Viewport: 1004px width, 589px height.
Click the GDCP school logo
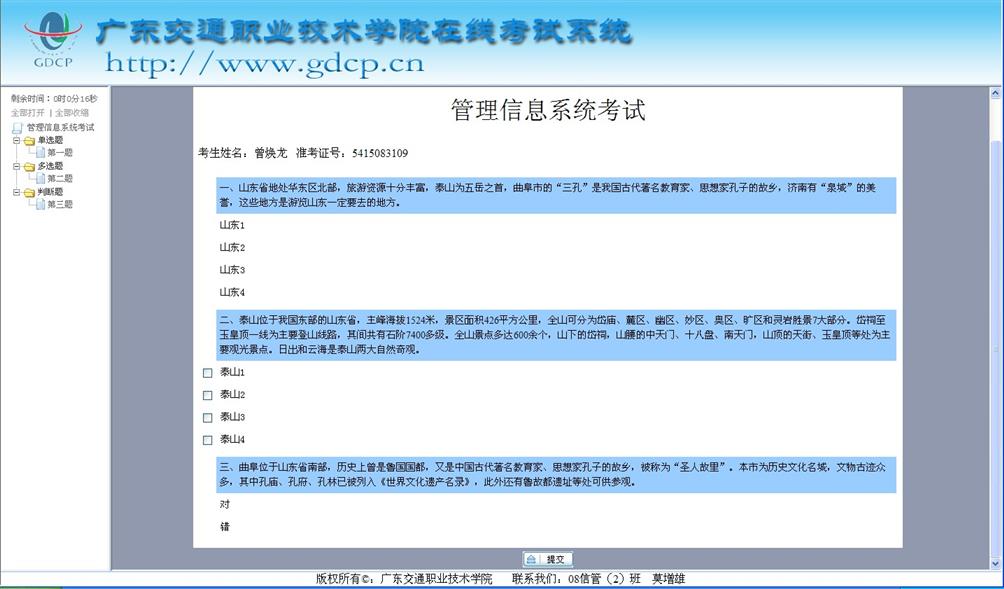click(53, 40)
